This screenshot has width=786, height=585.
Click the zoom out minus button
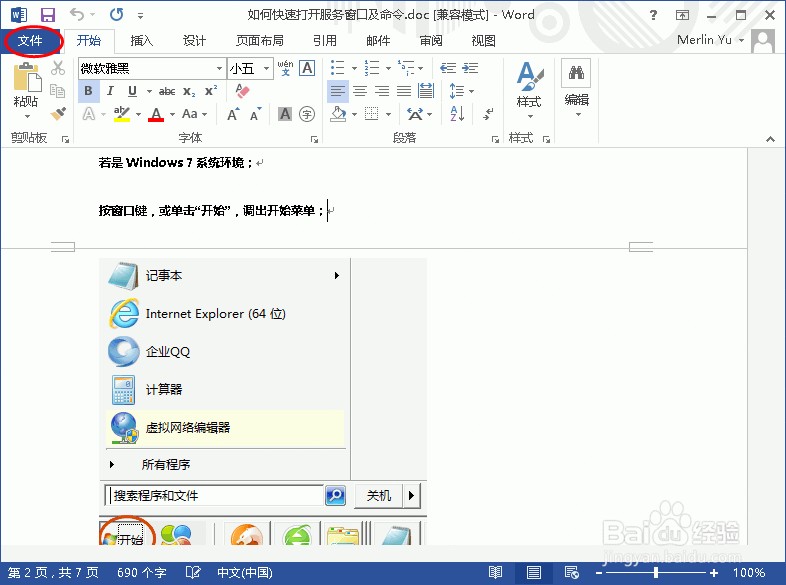(x=599, y=572)
